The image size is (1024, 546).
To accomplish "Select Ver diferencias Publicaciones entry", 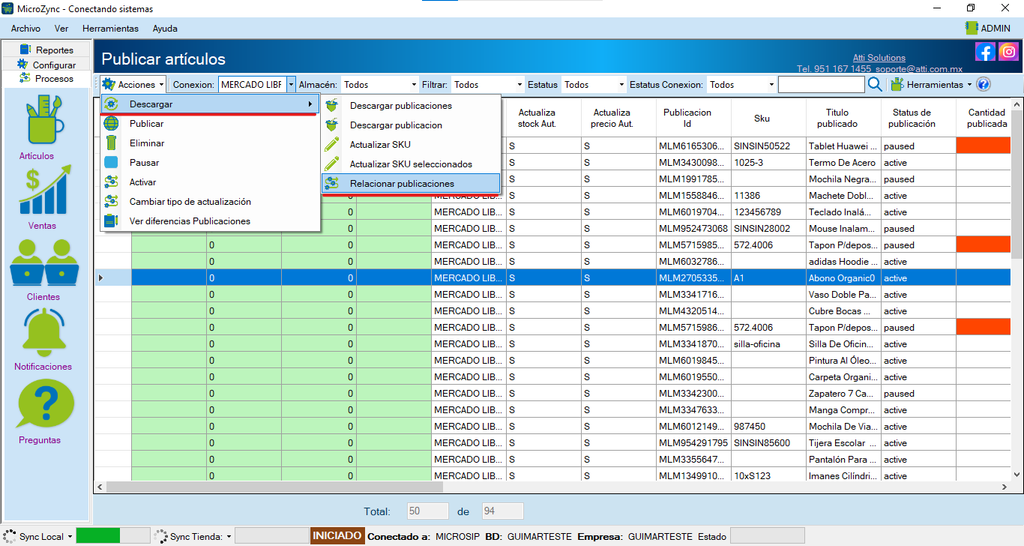I will (210, 221).
